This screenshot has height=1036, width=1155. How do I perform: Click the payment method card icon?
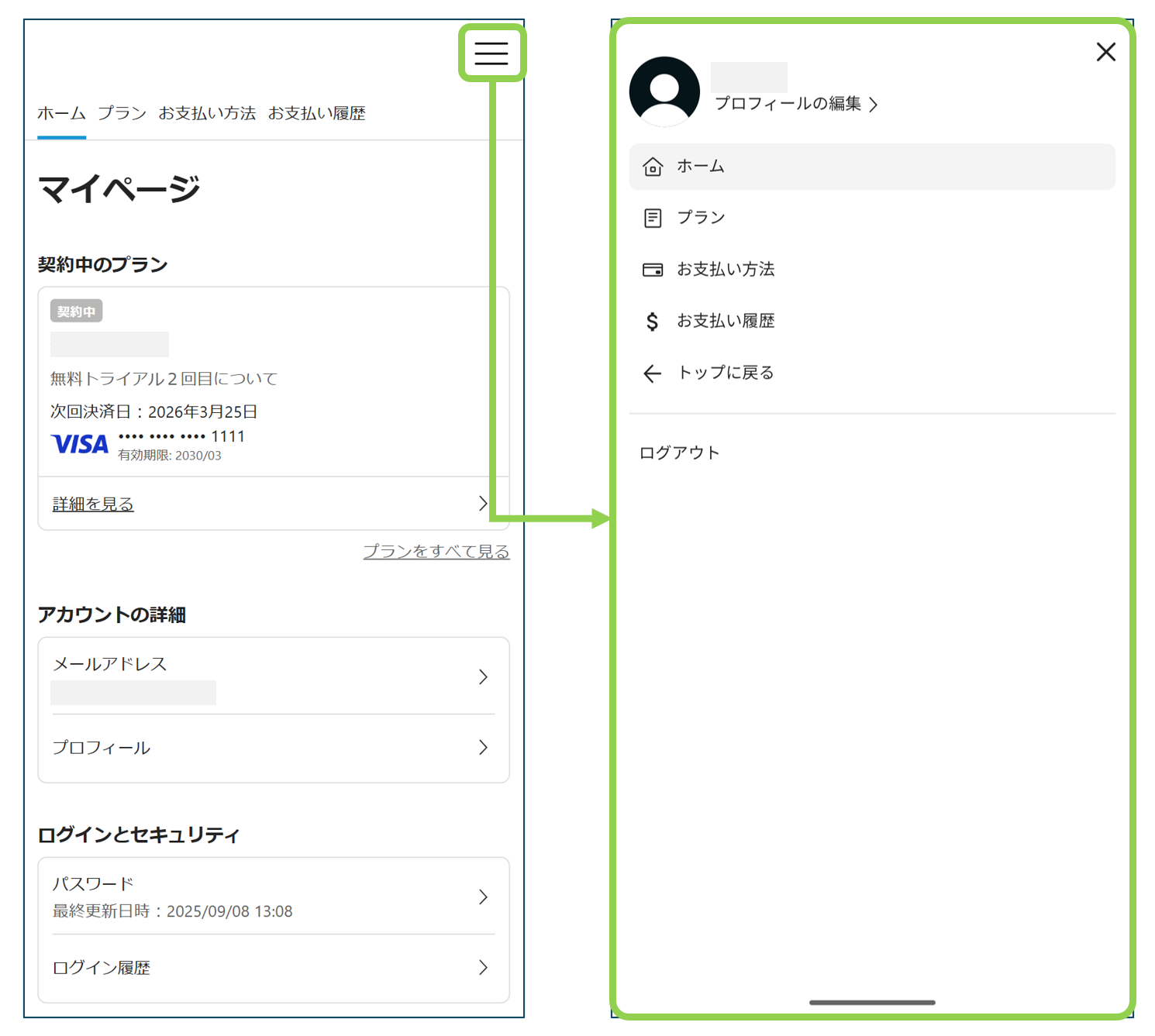tap(653, 270)
